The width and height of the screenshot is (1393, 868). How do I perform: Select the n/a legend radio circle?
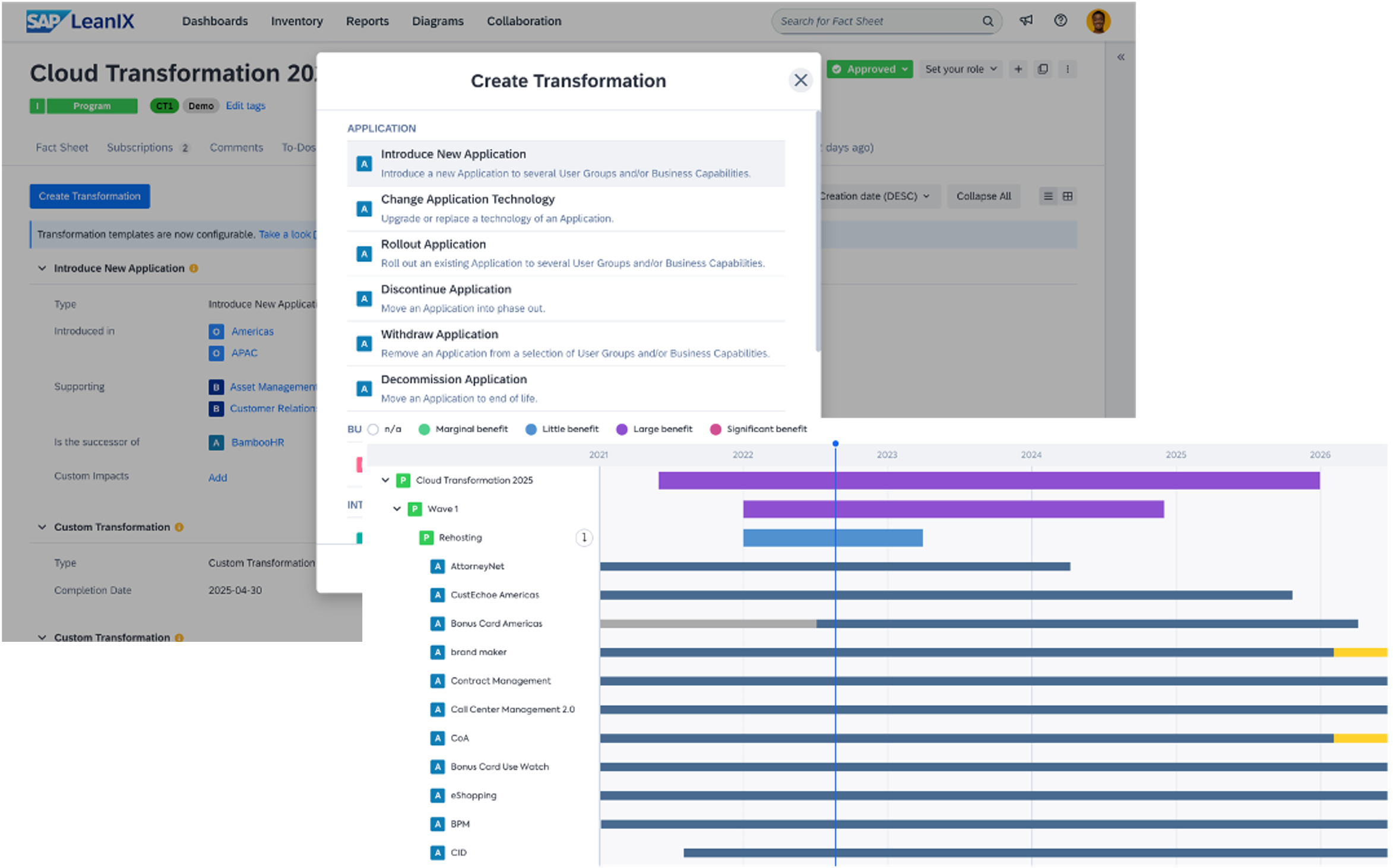(373, 429)
